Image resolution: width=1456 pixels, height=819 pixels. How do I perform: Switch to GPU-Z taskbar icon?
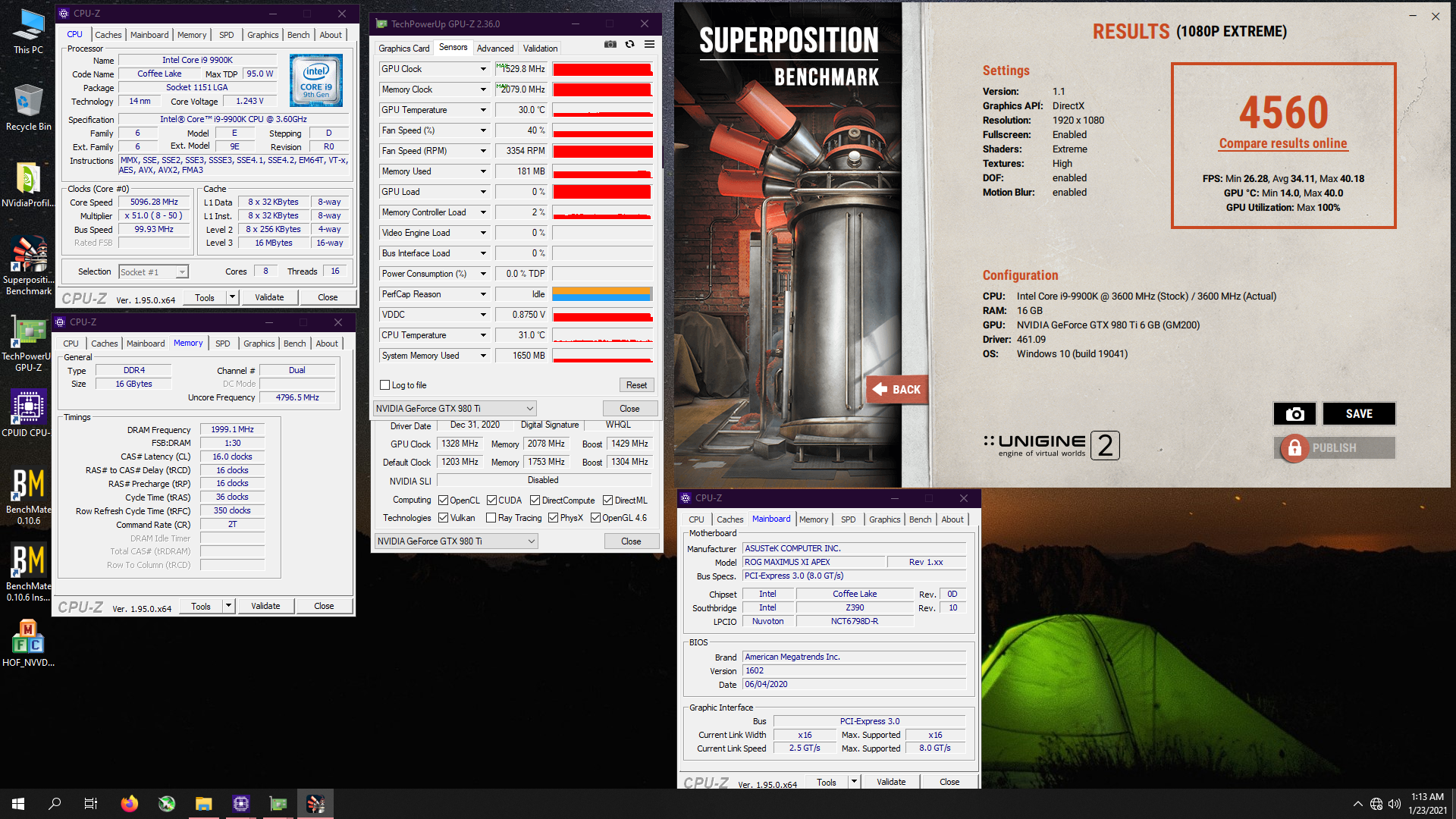coord(278,804)
